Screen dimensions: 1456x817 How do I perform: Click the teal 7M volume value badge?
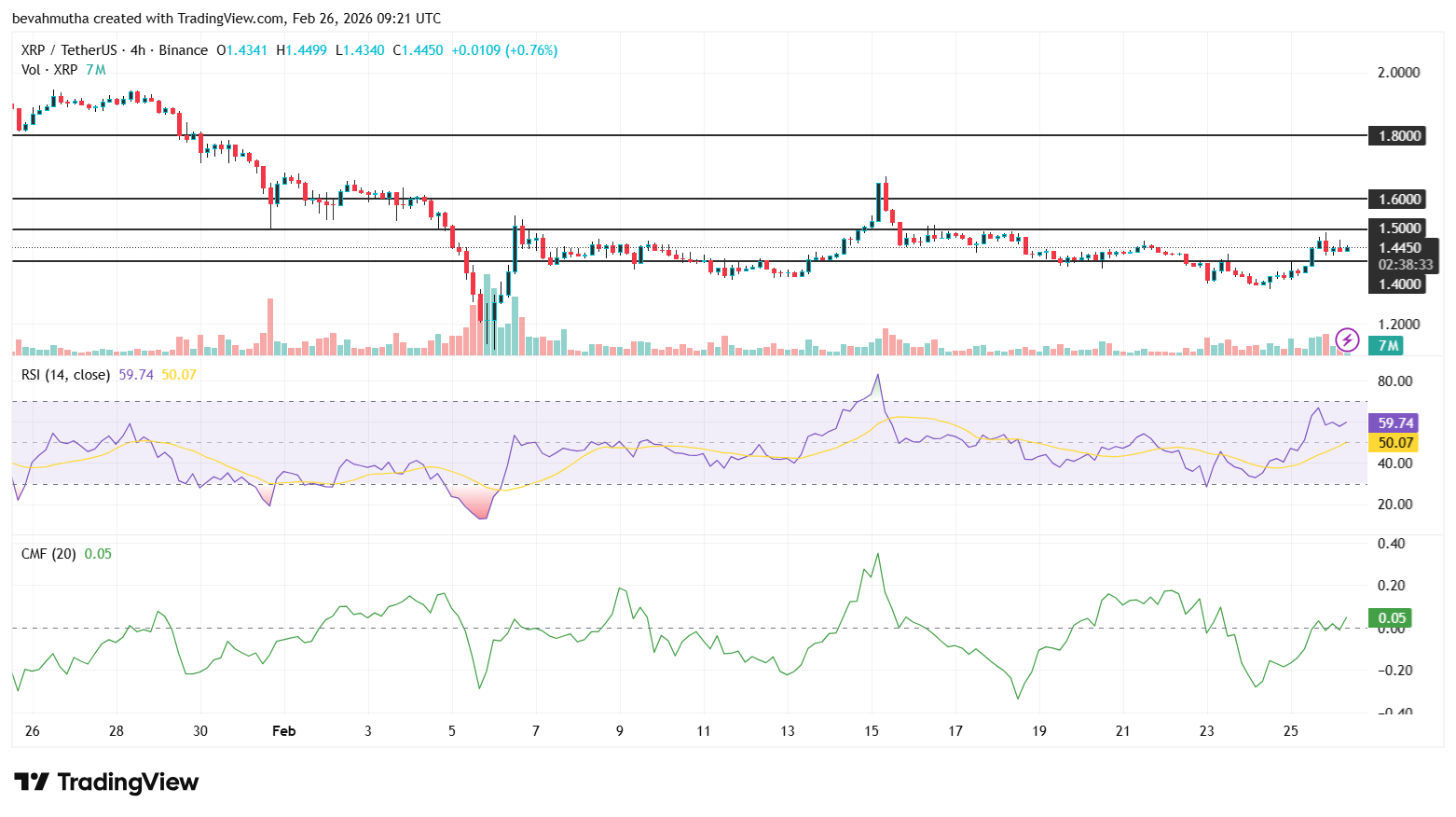click(1386, 345)
